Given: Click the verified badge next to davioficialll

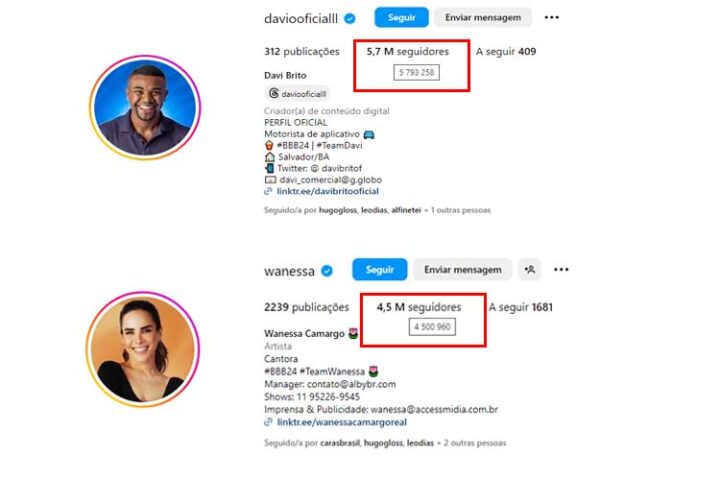Looking at the screenshot, I should (x=350, y=19).
